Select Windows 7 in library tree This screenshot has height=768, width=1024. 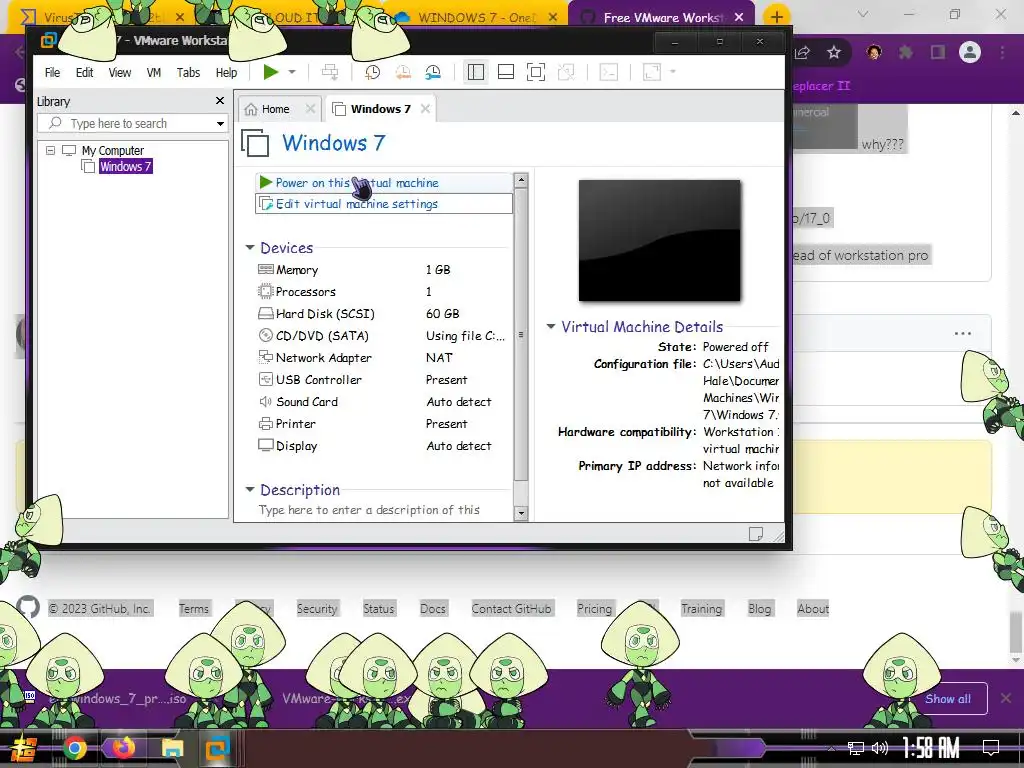(x=125, y=167)
